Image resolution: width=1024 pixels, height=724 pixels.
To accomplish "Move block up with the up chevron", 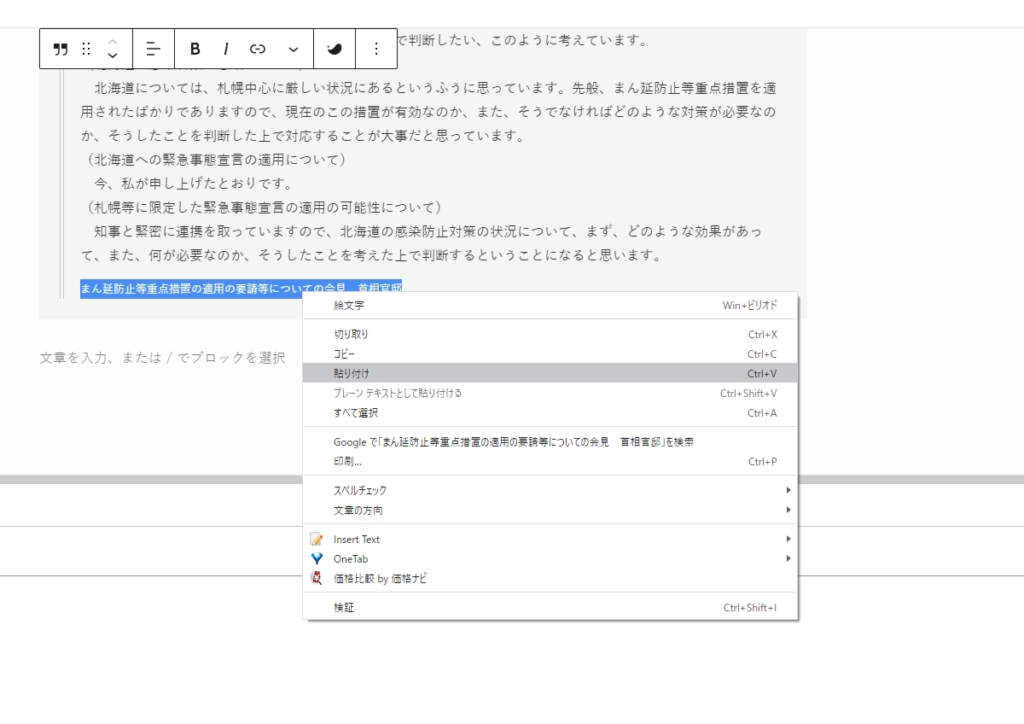I will [x=112, y=41].
